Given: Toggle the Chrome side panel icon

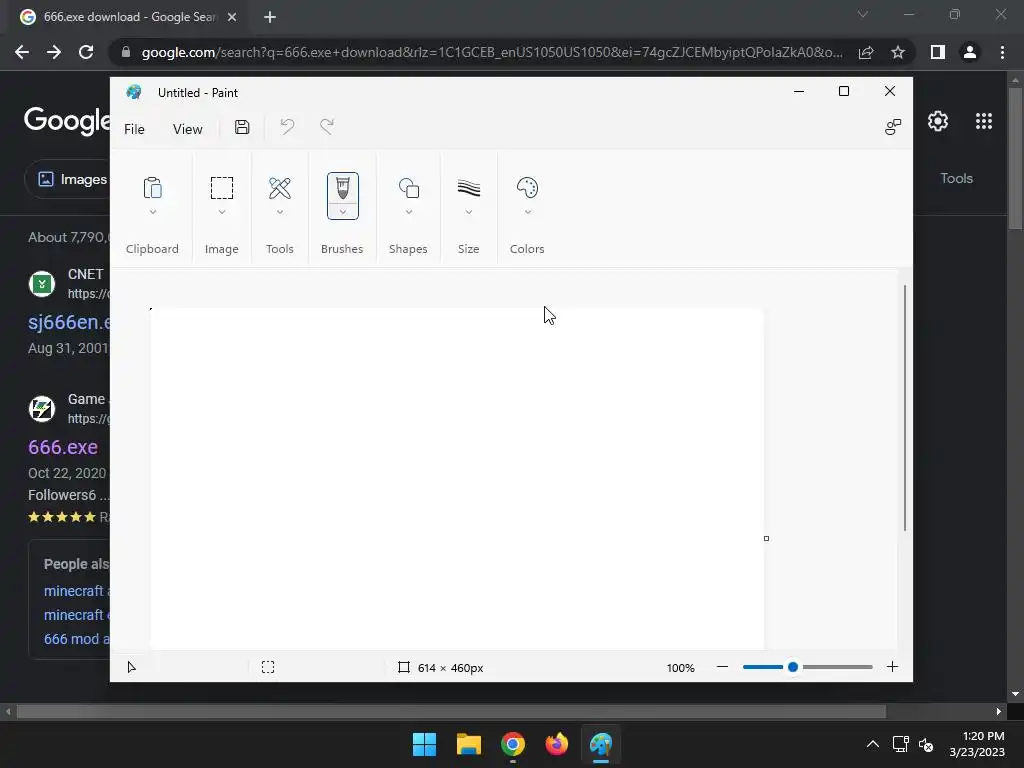Looking at the screenshot, I should pos(938,52).
